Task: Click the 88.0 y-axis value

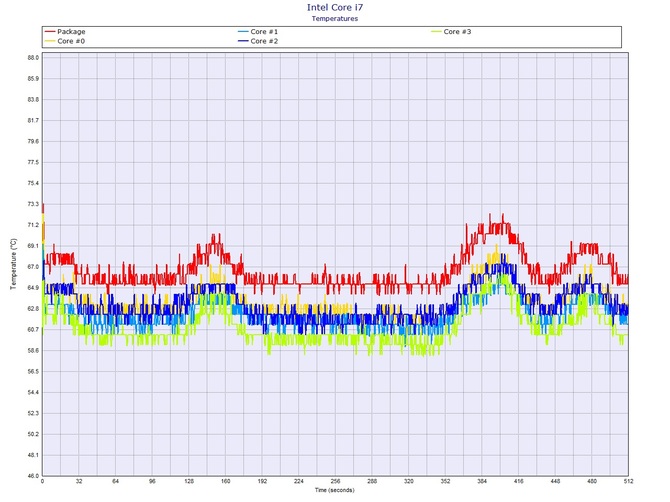Action: tap(33, 58)
